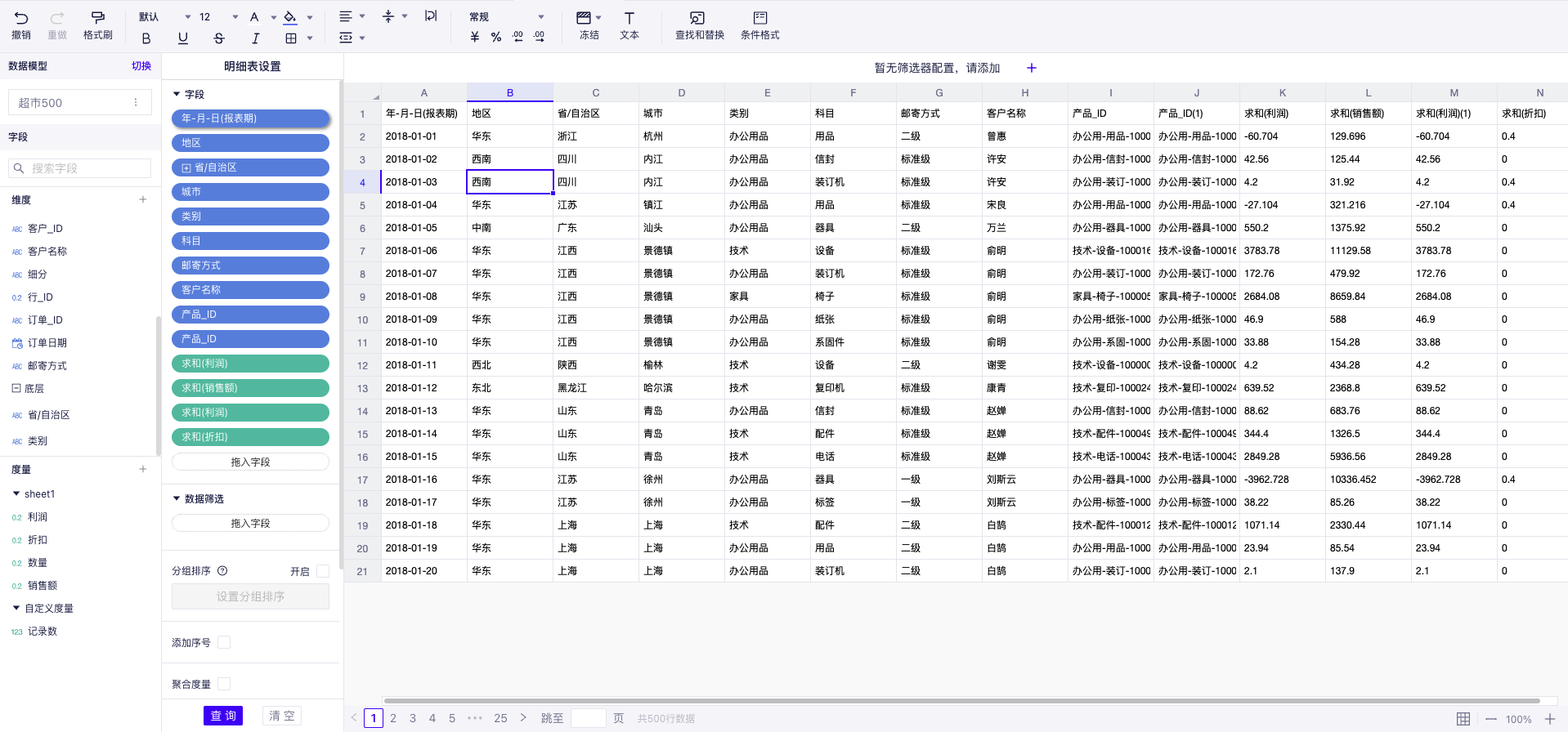1568x732 pixels.
Task: Open the font size dropdown
Action: tap(235, 17)
